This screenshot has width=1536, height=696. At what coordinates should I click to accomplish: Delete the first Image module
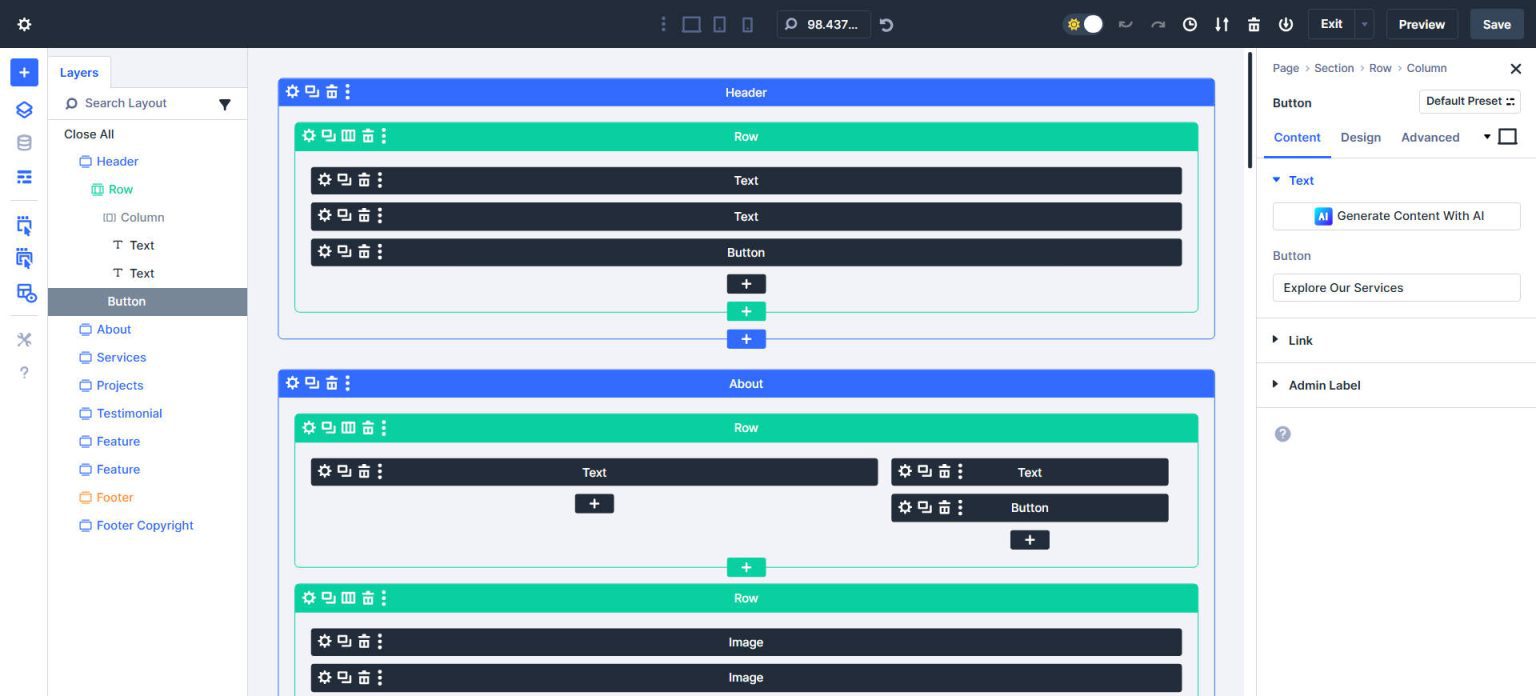(364, 642)
